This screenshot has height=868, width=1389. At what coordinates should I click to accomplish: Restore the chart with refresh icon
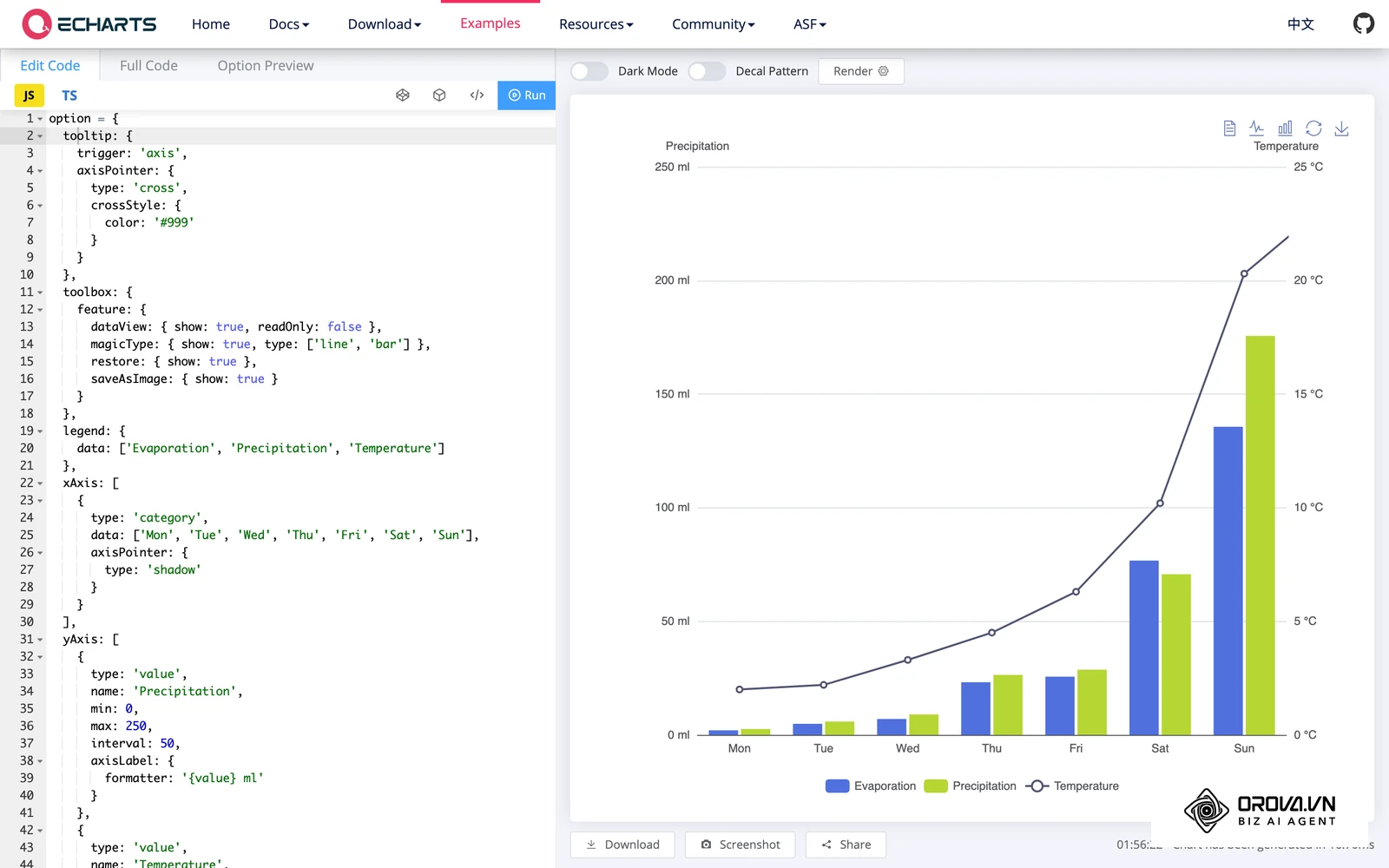pos(1313,128)
